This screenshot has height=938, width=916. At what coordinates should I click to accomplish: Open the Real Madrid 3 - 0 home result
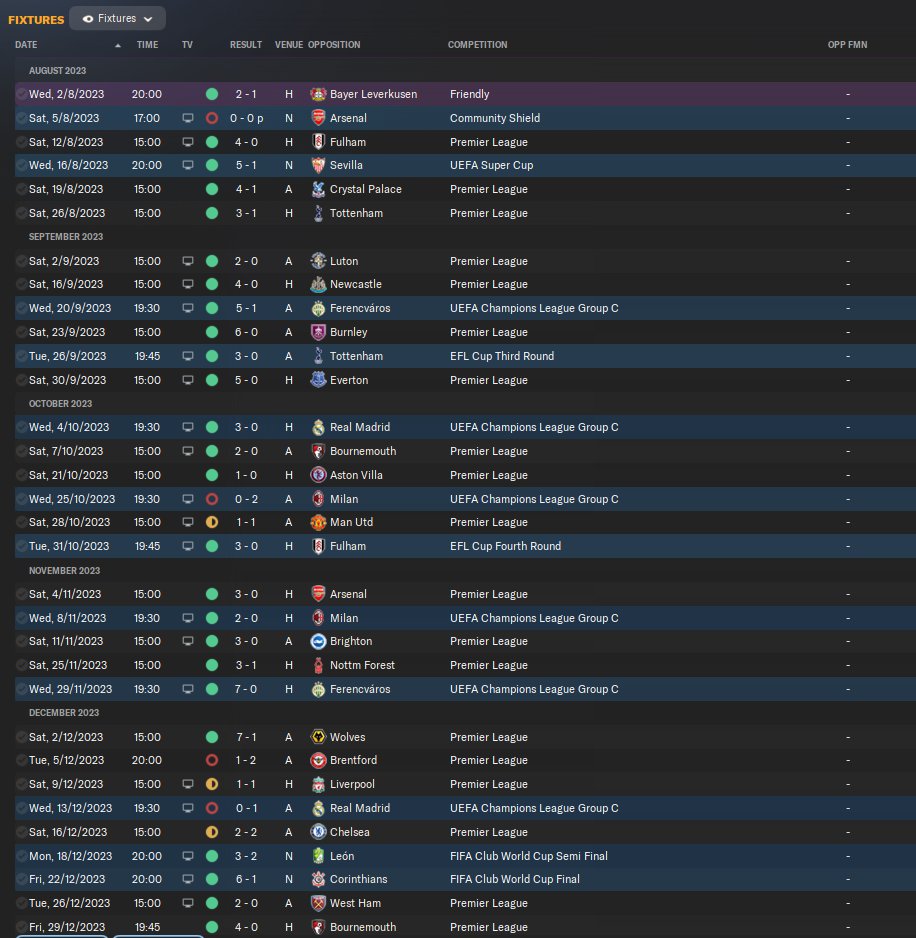click(x=246, y=427)
